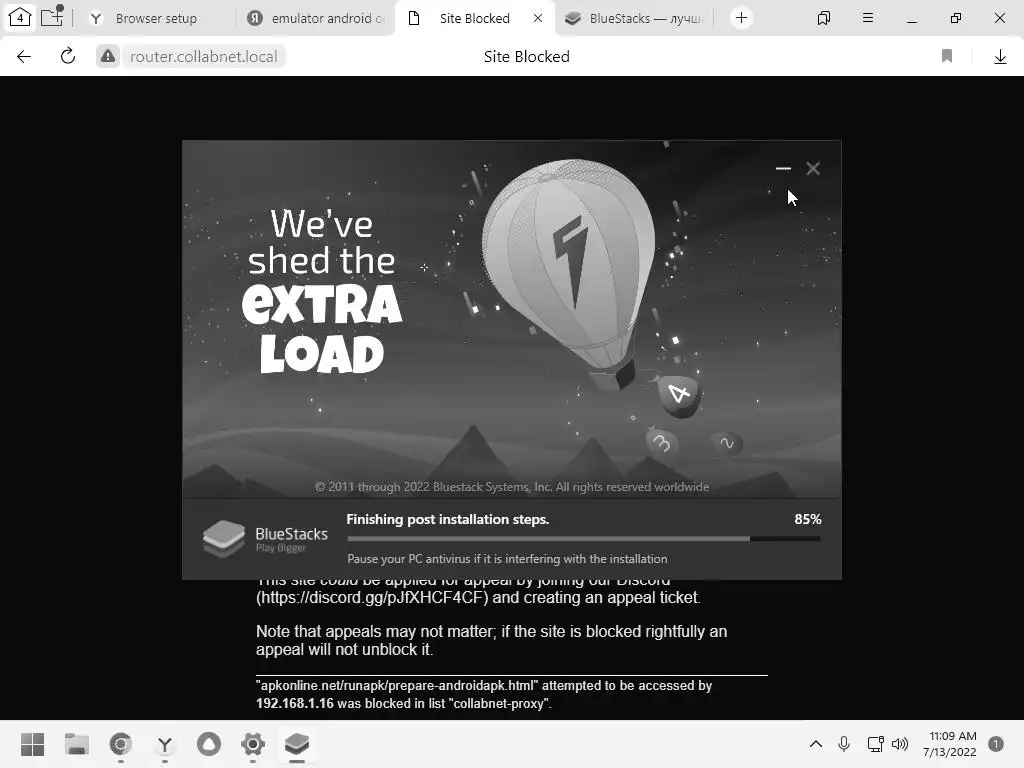Go back to the previous page
This screenshot has height=768, width=1024.
[24, 57]
